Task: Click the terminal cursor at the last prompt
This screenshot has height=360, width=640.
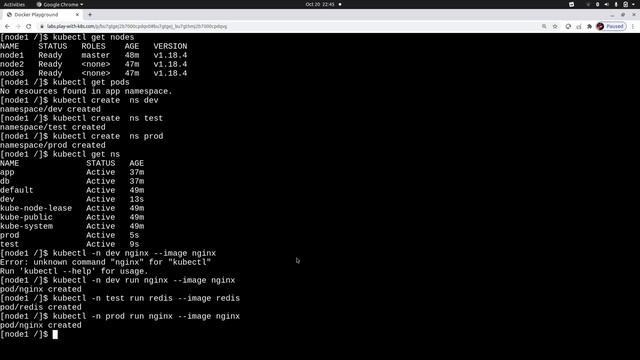Action: pos(55,335)
